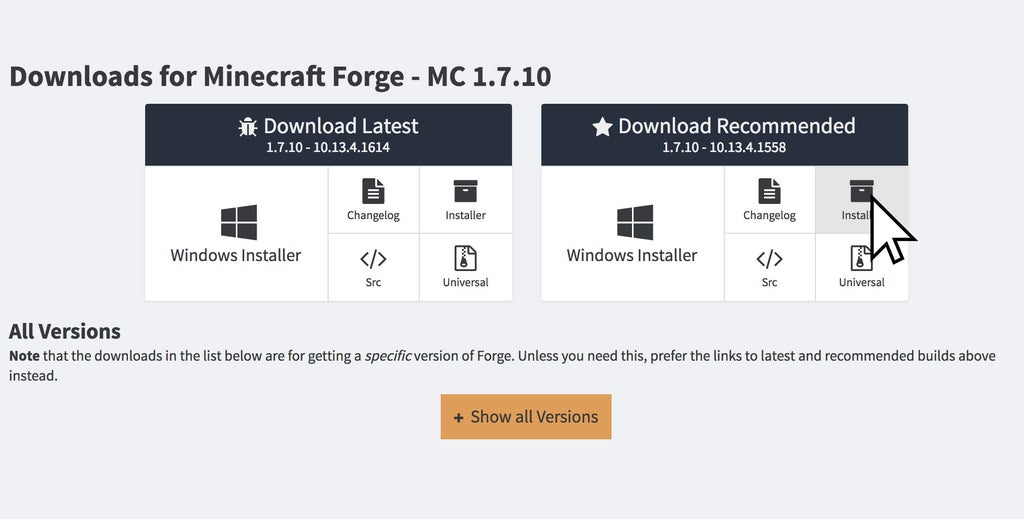Click the Windows Installer label under Download Latest
The image size is (1024, 519).
(x=236, y=255)
